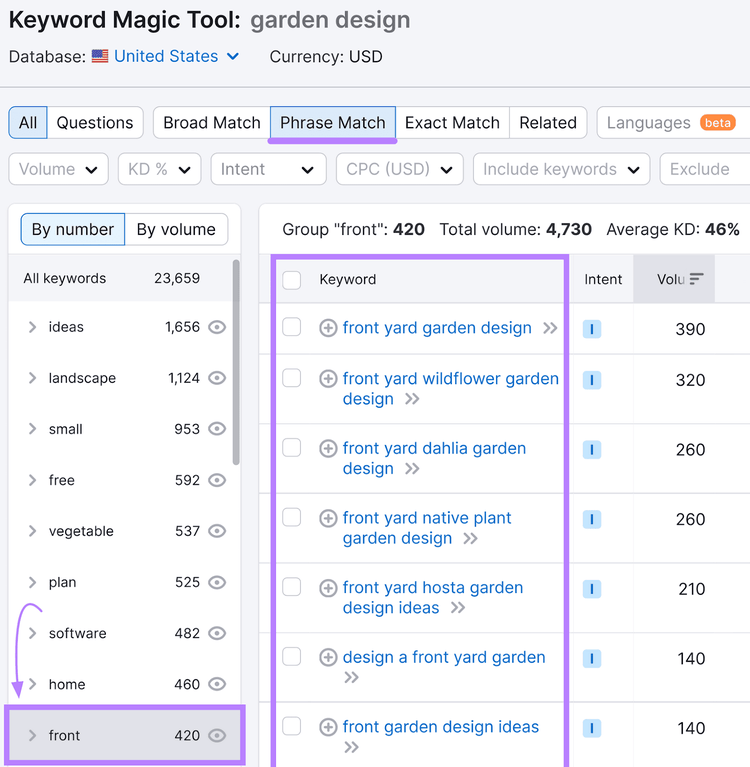
Task: Click the United States flag icon
Action: pos(100,56)
